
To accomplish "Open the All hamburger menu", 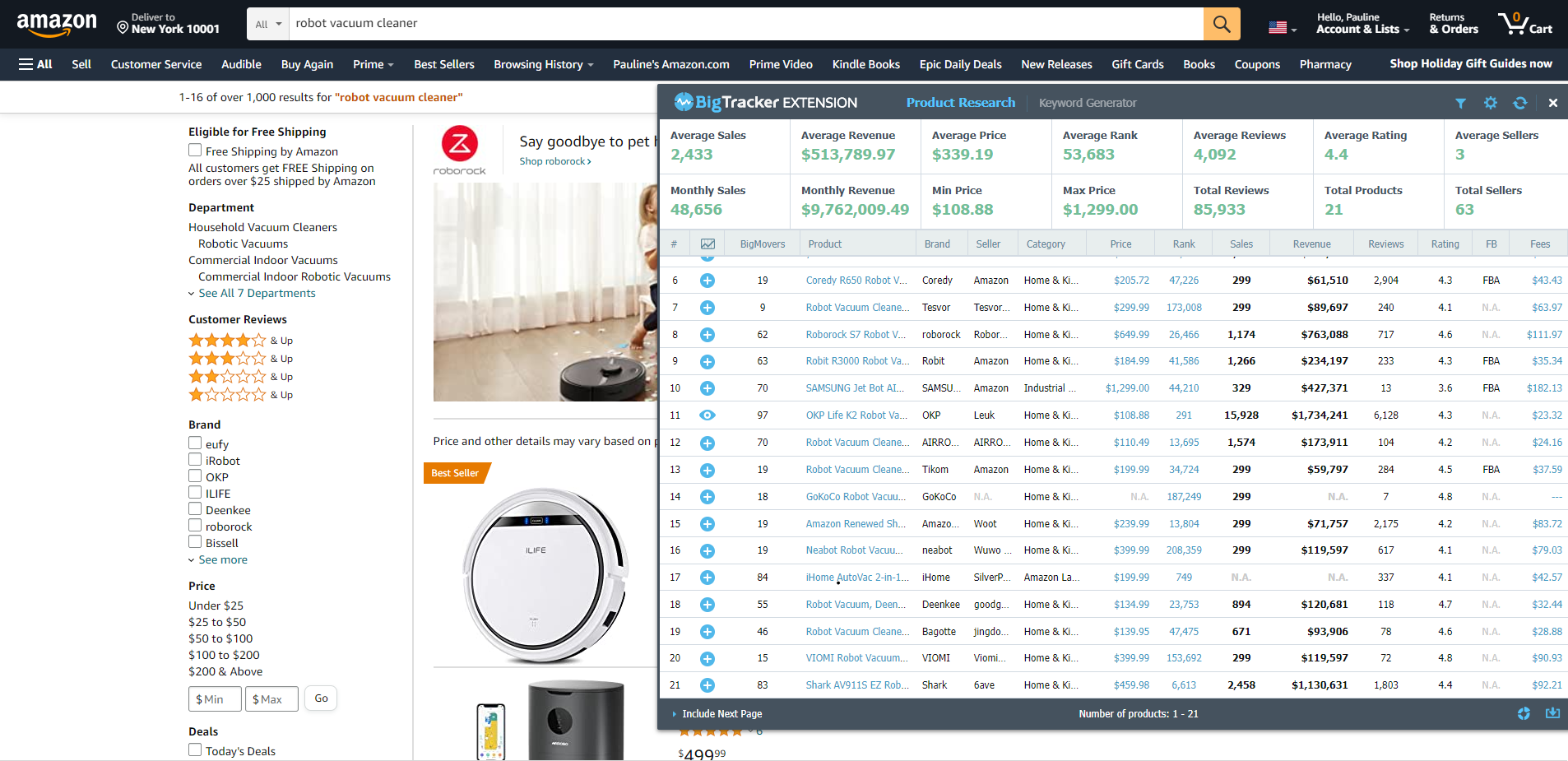I will pyautogui.click(x=35, y=64).
